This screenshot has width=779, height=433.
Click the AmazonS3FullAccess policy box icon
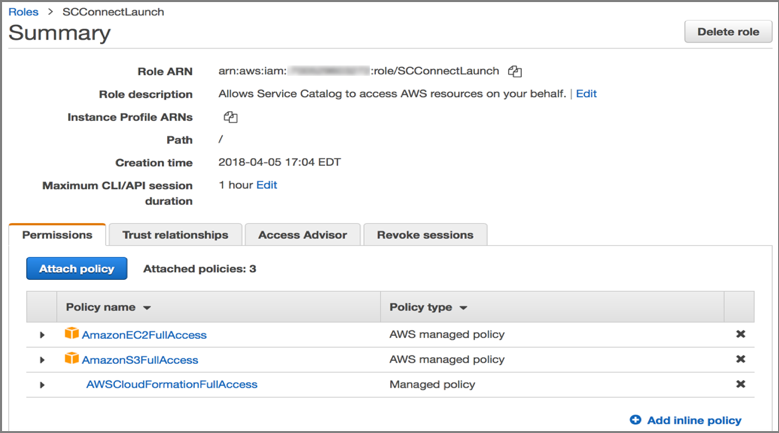coord(72,358)
